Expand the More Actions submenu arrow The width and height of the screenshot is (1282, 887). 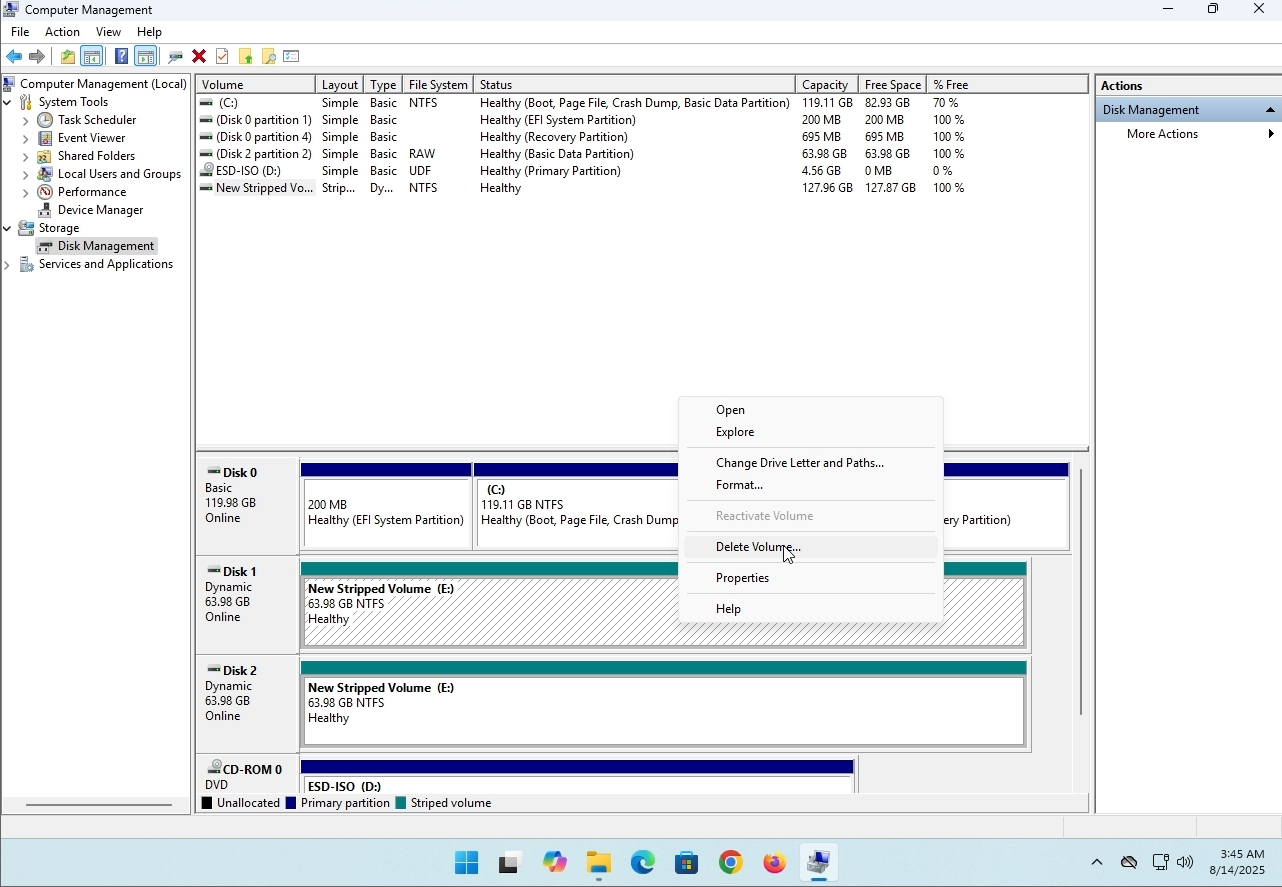(x=1271, y=134)
